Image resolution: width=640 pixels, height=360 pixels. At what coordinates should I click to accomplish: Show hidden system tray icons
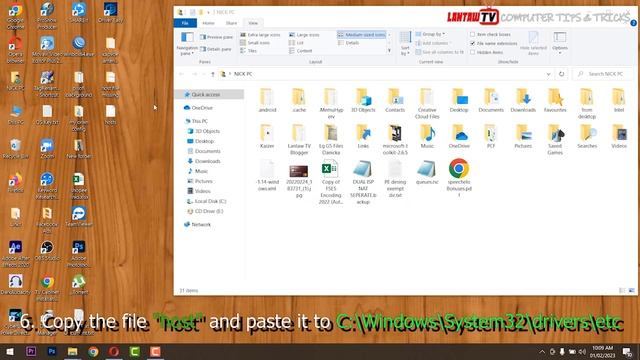tap(542, 351)
